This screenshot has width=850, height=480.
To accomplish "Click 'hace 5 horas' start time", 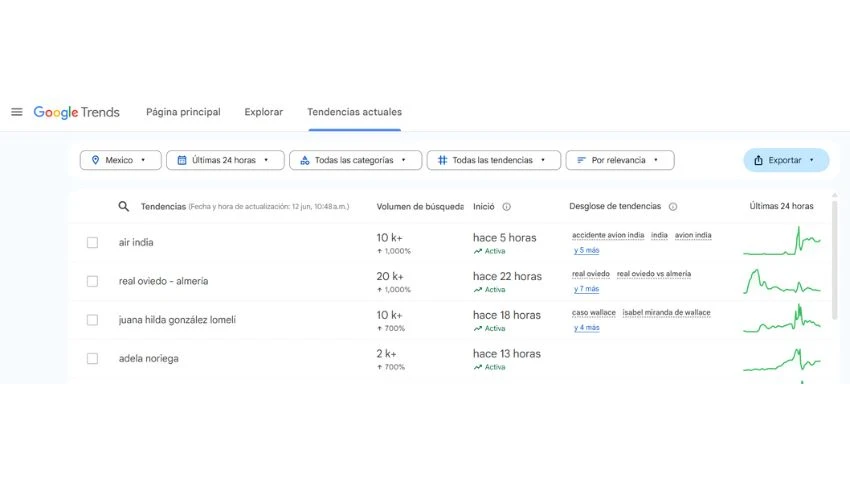I will [504, 238].
